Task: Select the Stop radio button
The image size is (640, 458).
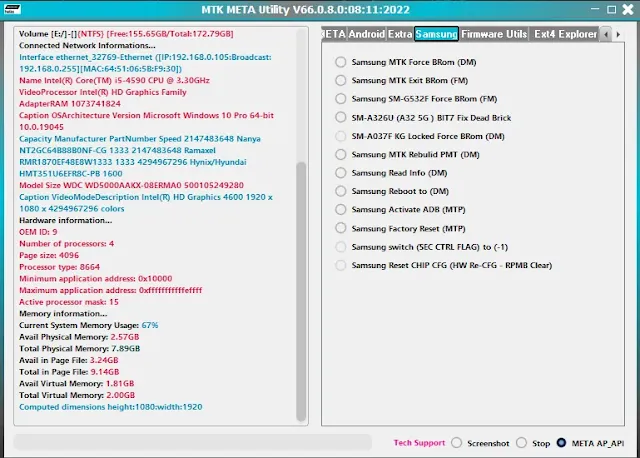Action: click(521, 443)
